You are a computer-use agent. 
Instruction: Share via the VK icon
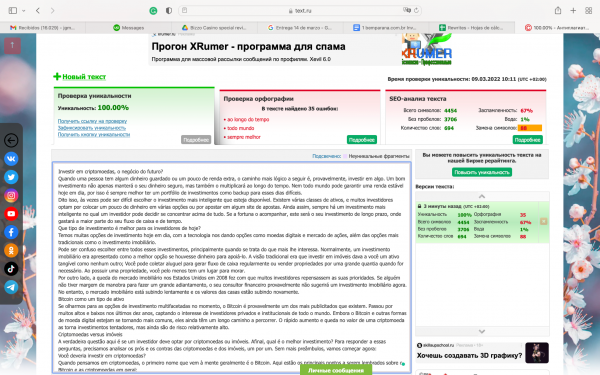point(11,159)
